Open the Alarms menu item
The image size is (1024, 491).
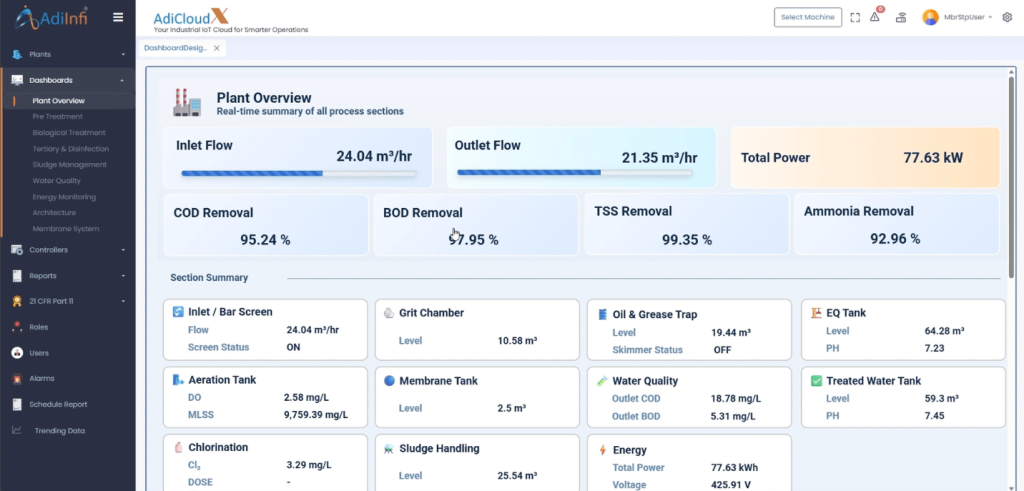pyautogui.click(x=42, y=379)
